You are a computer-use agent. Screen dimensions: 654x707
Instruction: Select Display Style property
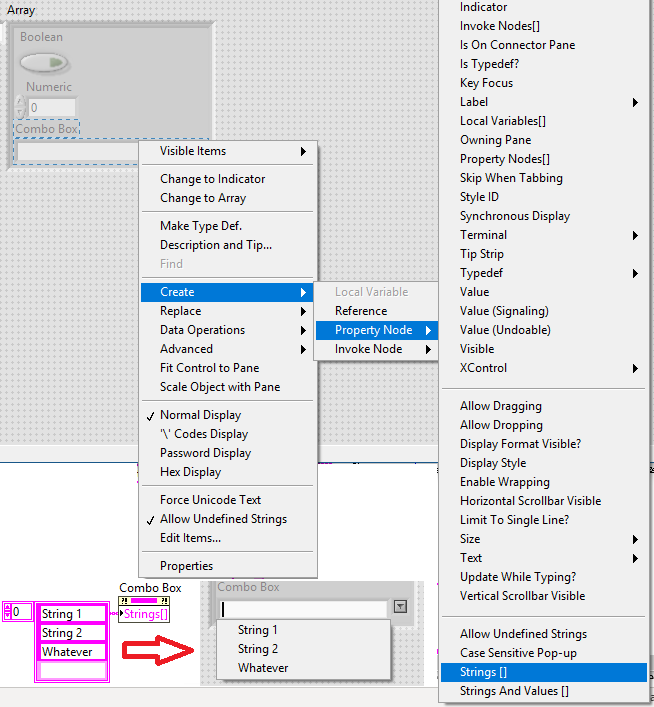tap(543, 463)
